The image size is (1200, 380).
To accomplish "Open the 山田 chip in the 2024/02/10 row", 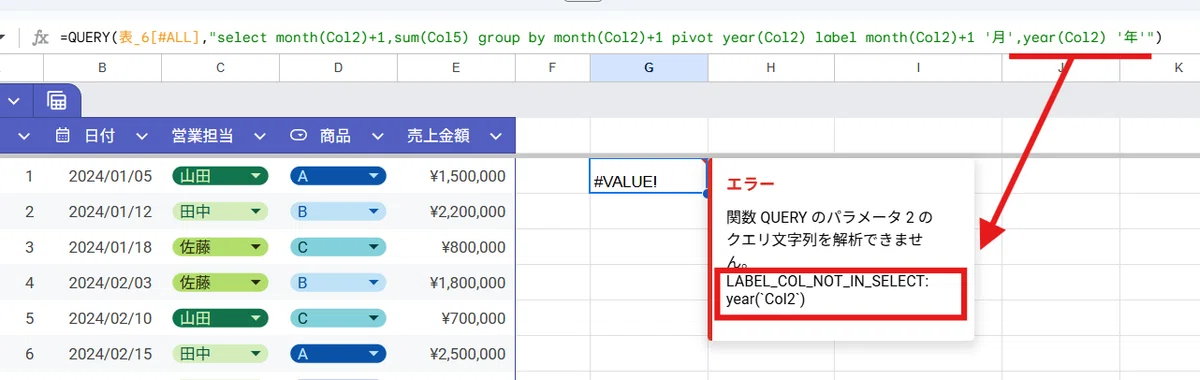I will click(x=220, y=318).
